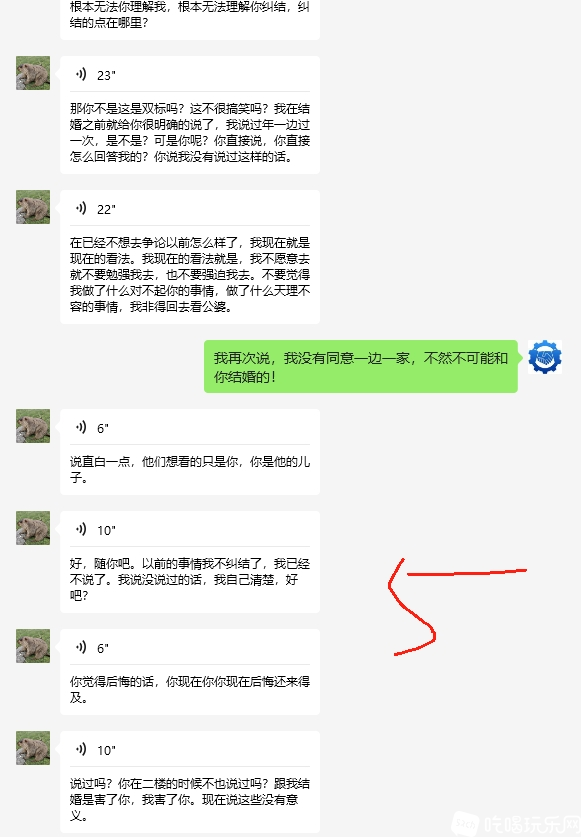
Task: Click transcription text mentioning 双标
Action: coord(190,132)
